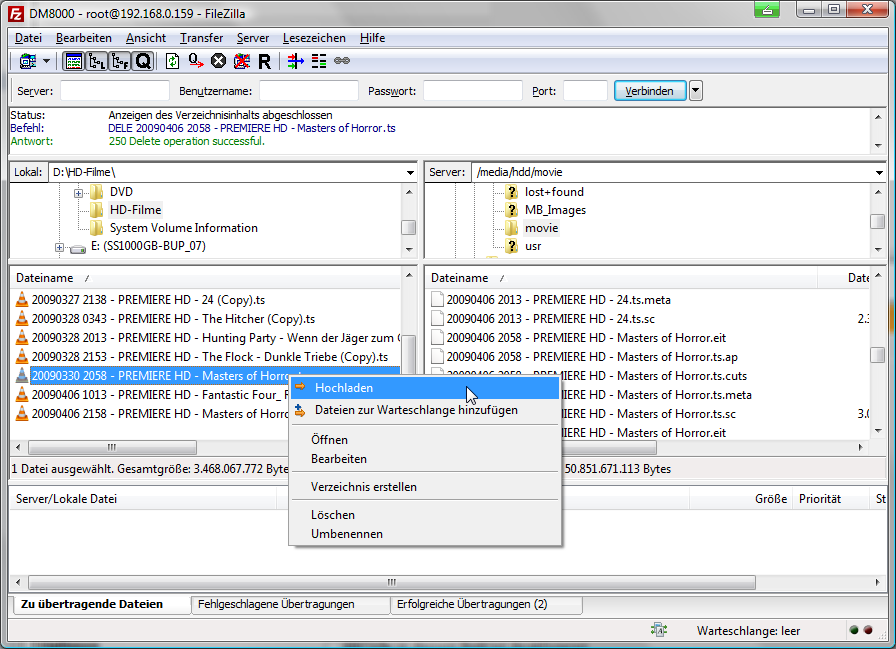Disconnect from server icon
This screenshot has height=649, width=896.
coord(242,61)
